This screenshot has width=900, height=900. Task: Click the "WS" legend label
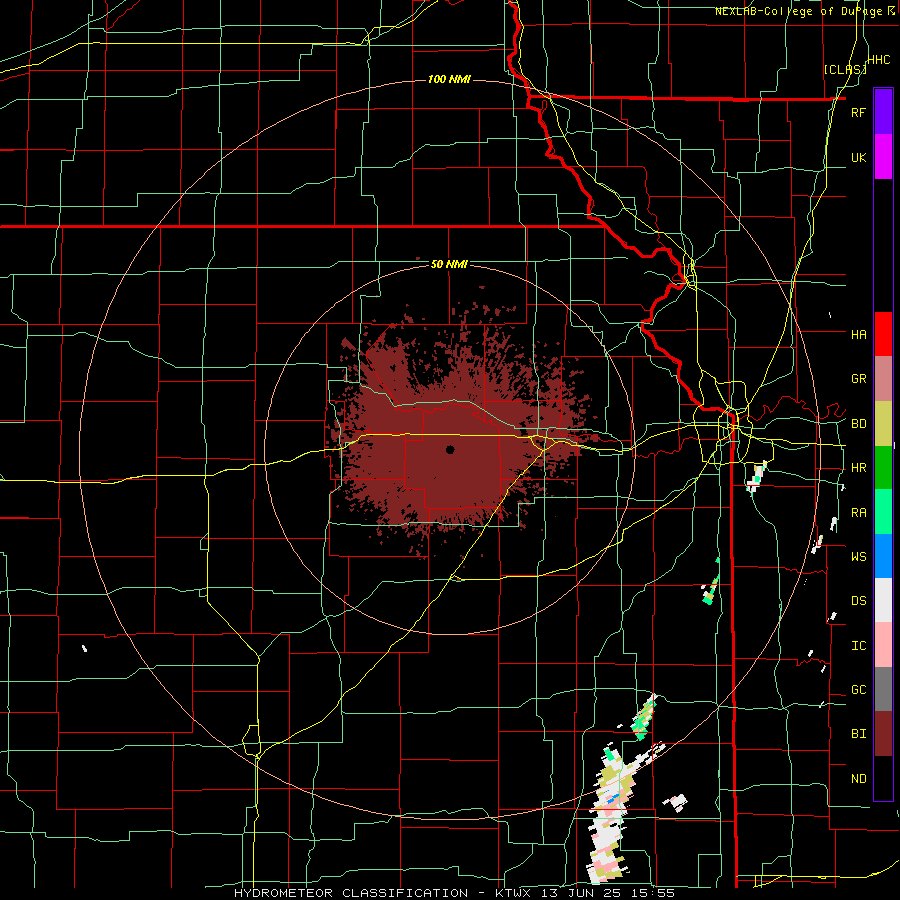(858, 557)
